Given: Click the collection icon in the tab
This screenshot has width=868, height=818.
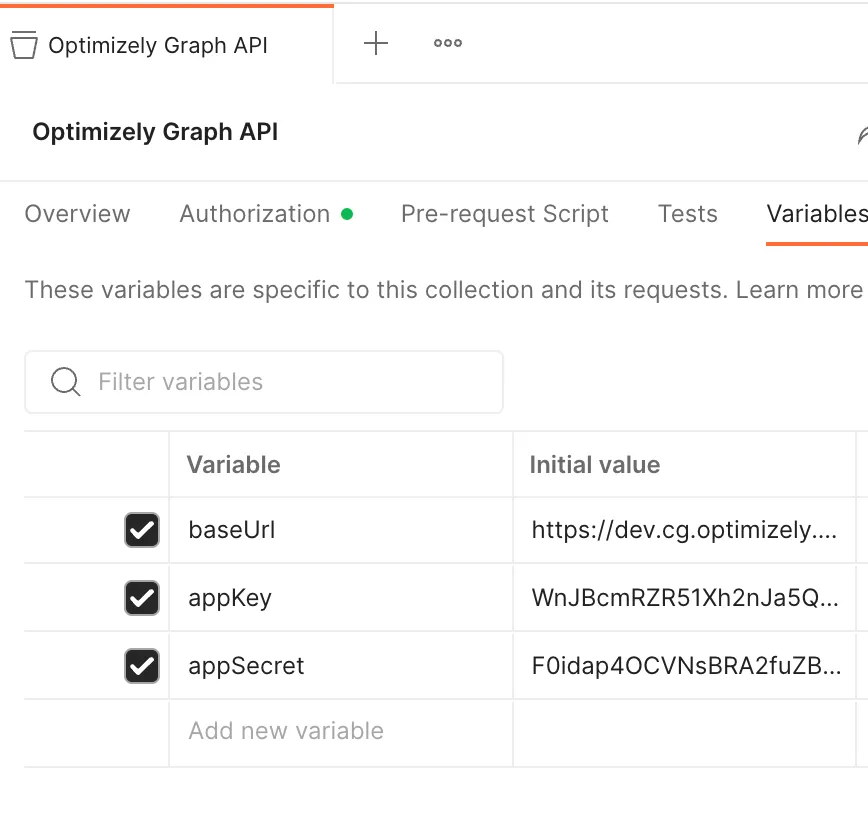Looking at the screenshot, I should click(24, 45).
